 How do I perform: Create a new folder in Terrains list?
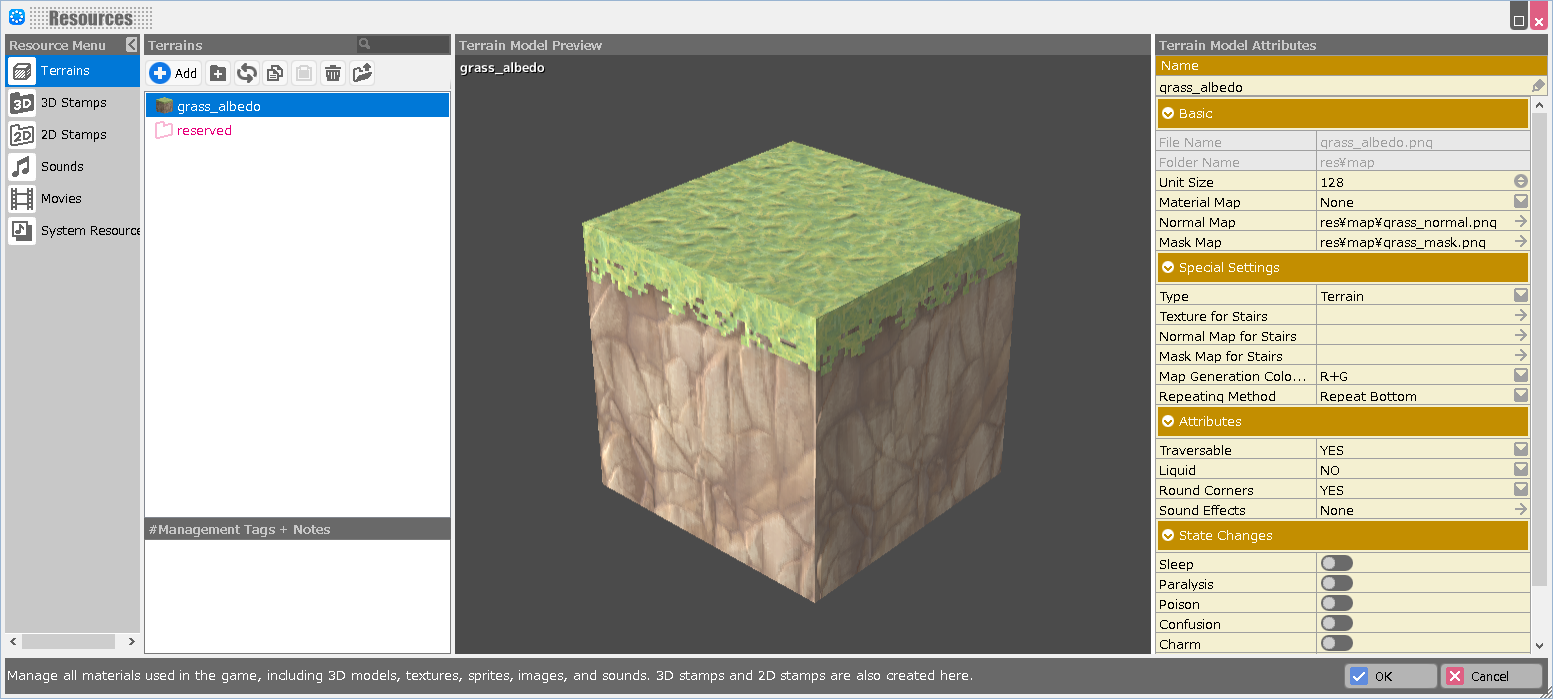tap(218, 73)
